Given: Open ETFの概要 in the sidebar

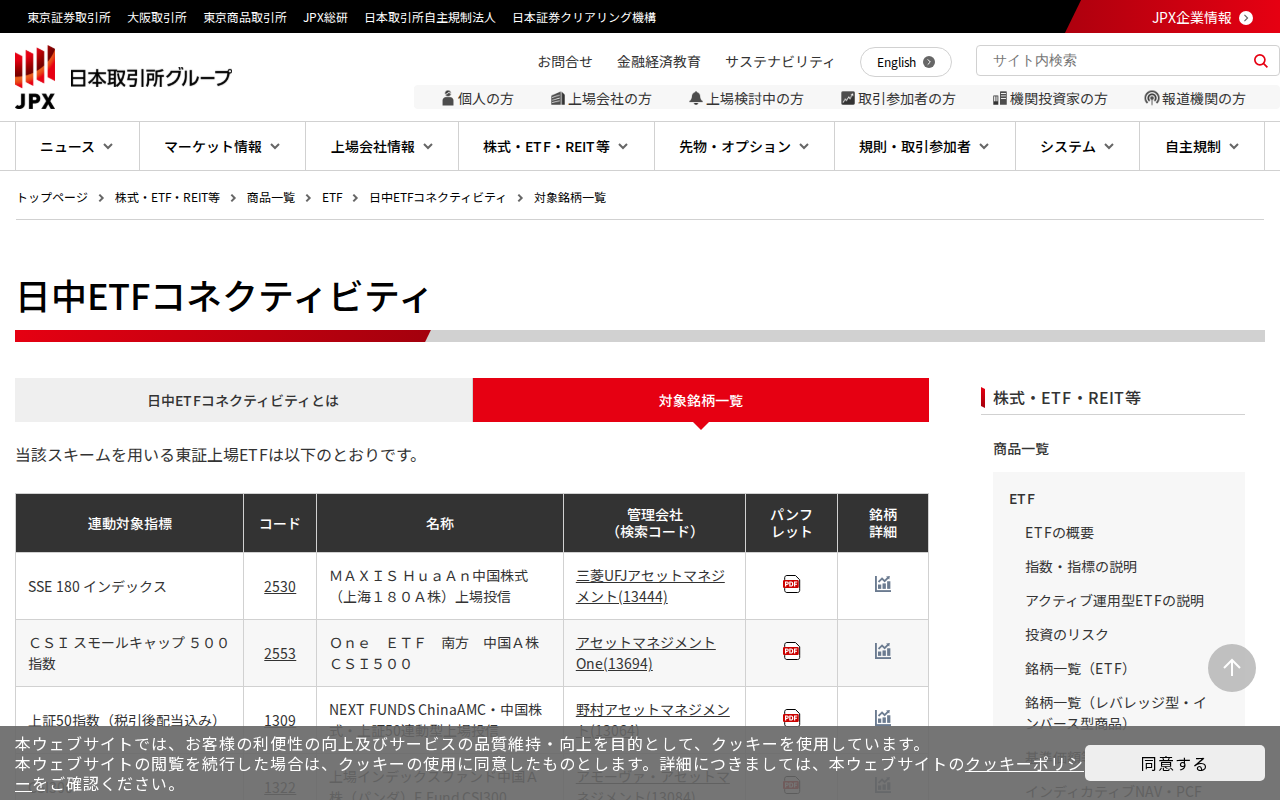Looking at the screenshot, I should 1060,532.
